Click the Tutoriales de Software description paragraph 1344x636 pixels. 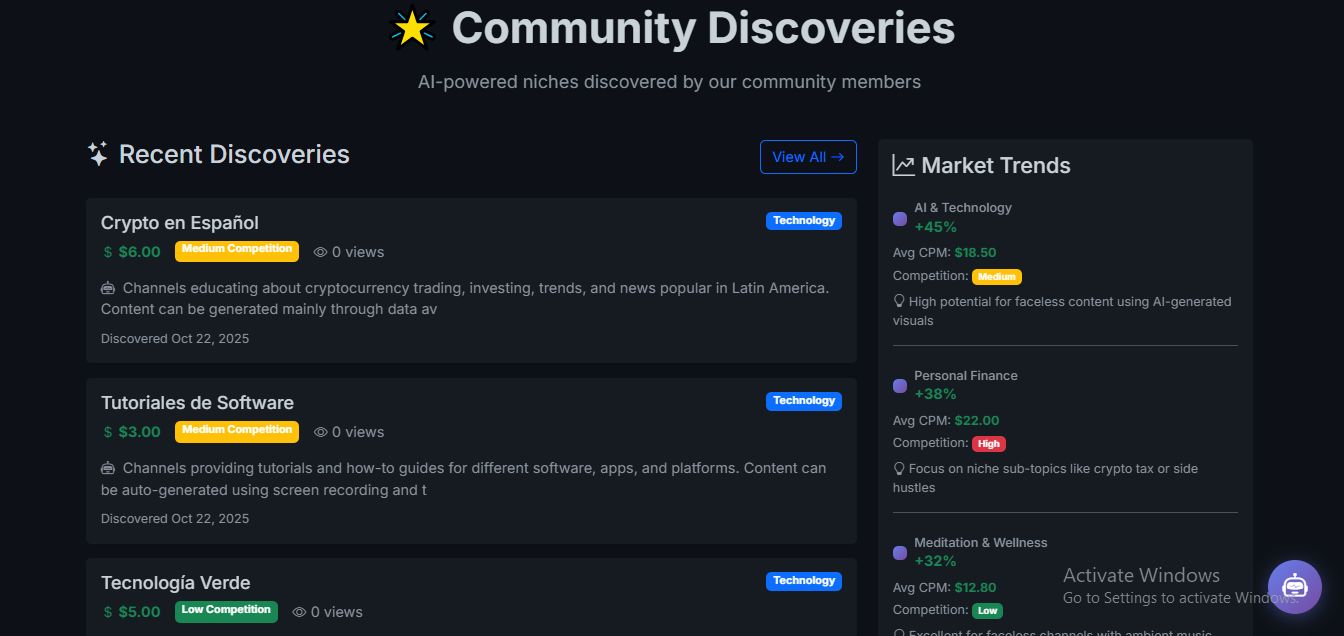(465, 479)
